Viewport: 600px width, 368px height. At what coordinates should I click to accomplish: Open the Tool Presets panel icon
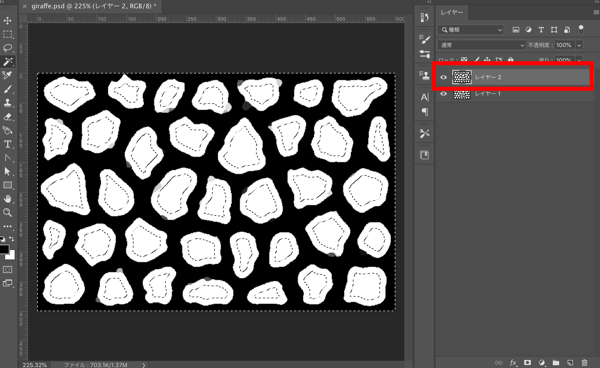coord(425,134)
